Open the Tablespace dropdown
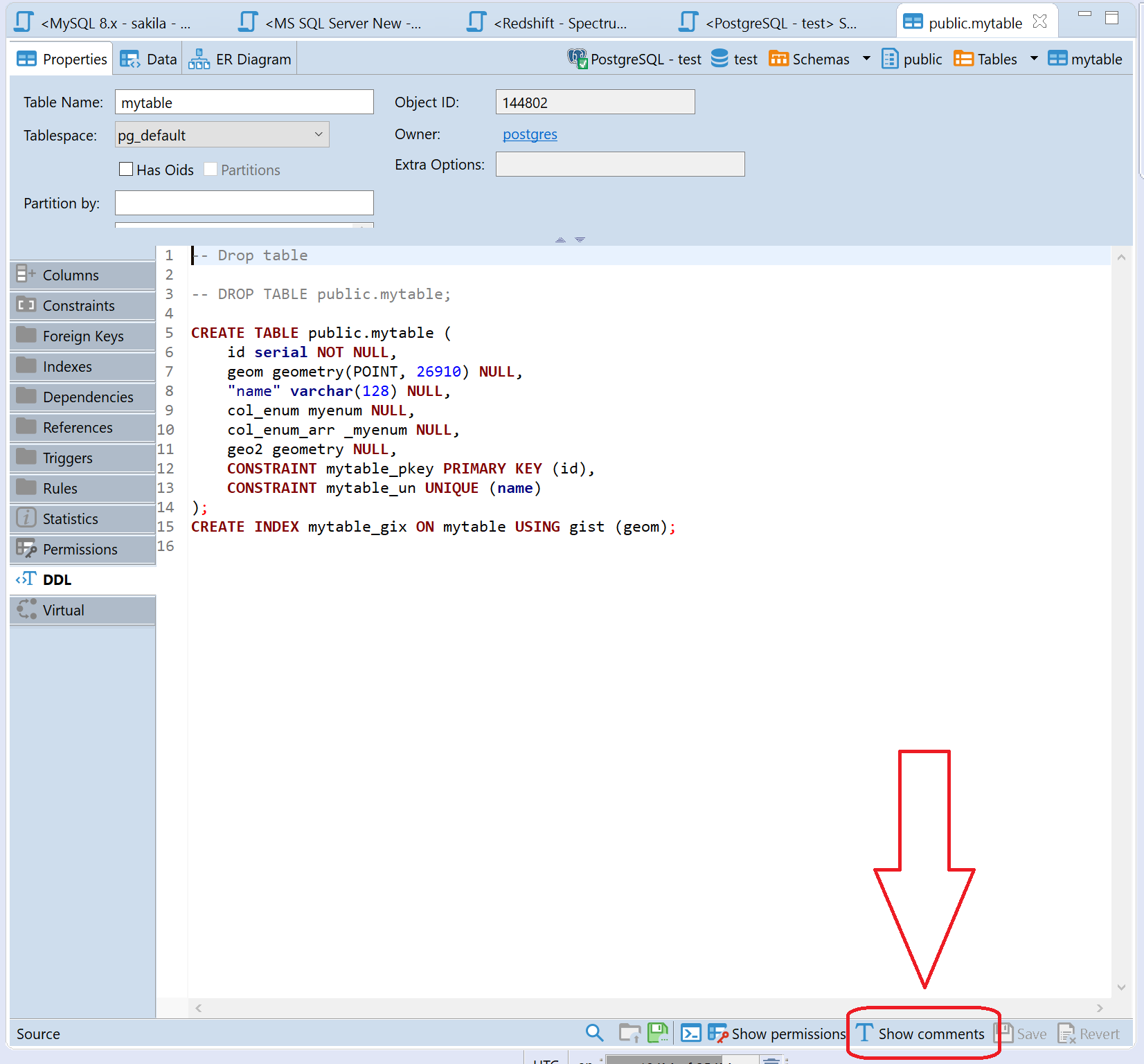This screenshot has height=1064, width=1144. tap(318, 134)
